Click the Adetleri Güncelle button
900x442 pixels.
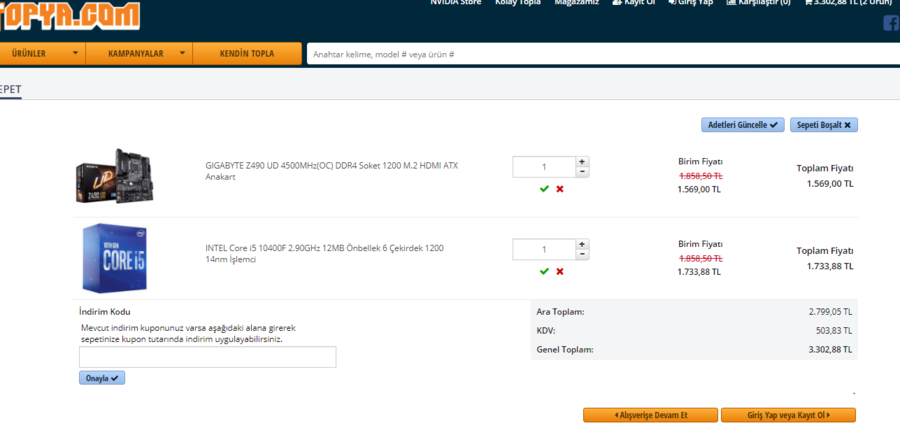[x=743, y=125]
